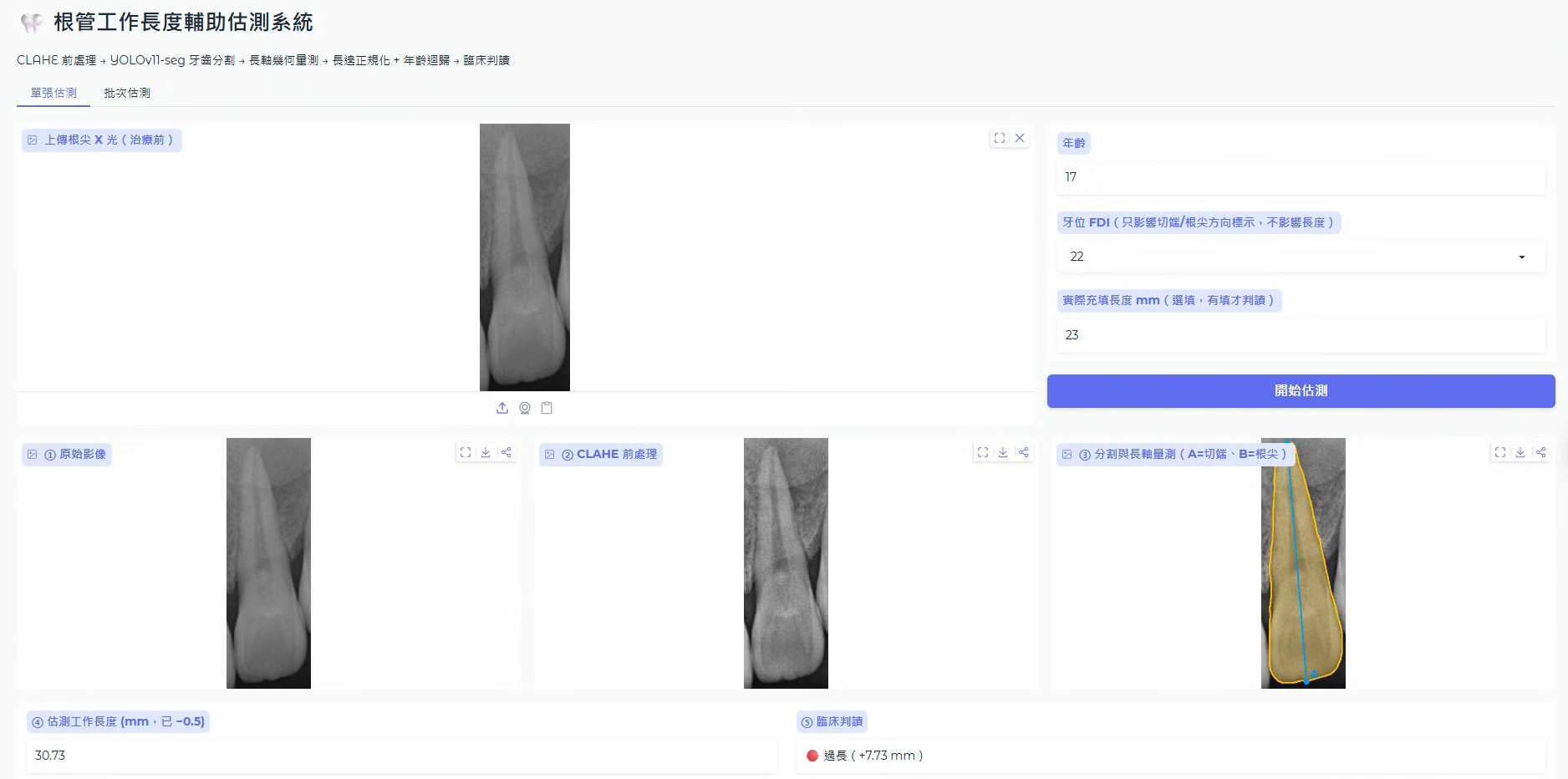Fullscreen the ① 原始影像 panel
Screen dimensions: 1568x779
466,452
